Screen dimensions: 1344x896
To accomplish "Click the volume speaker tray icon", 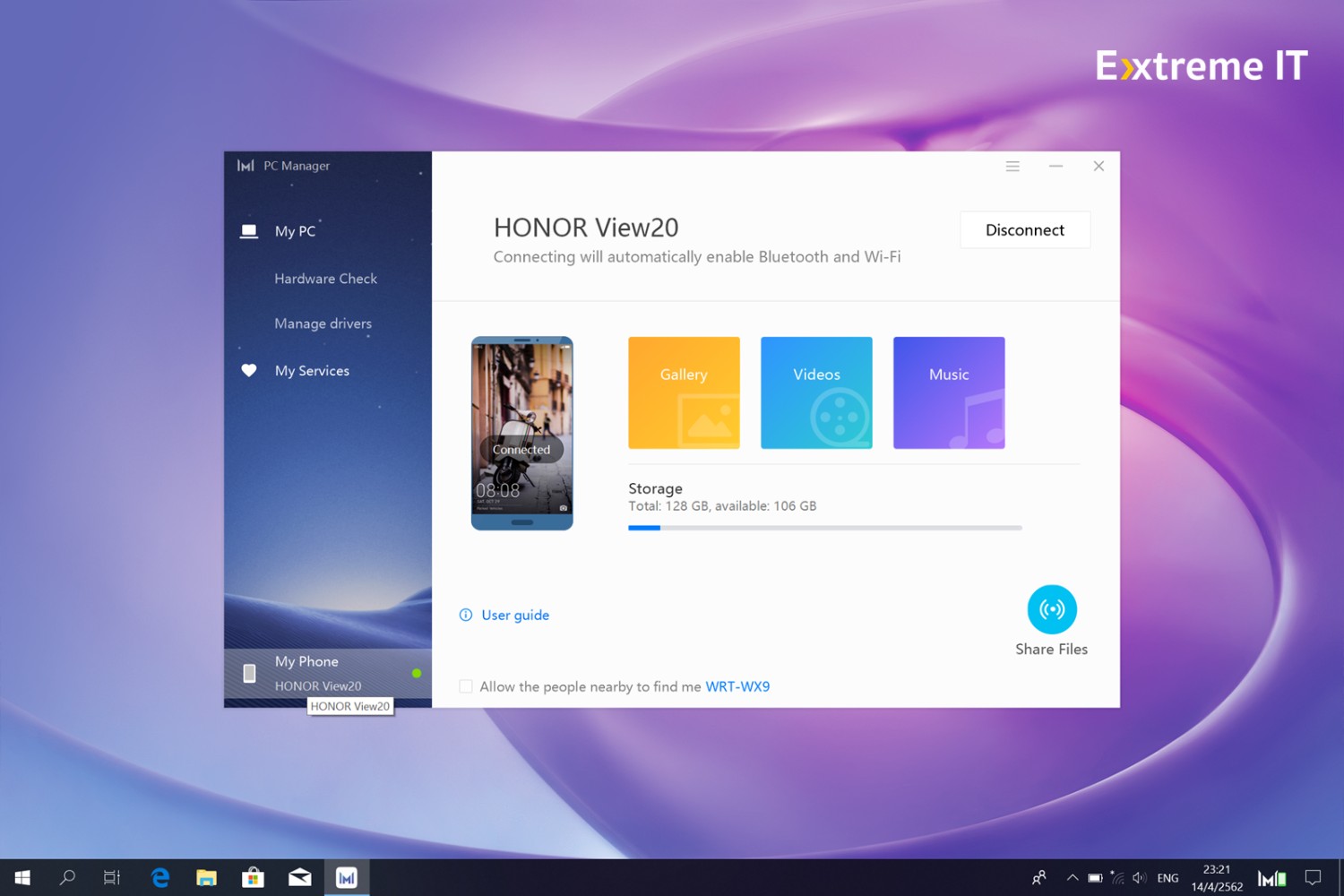I will click(x=1139, y=878).
